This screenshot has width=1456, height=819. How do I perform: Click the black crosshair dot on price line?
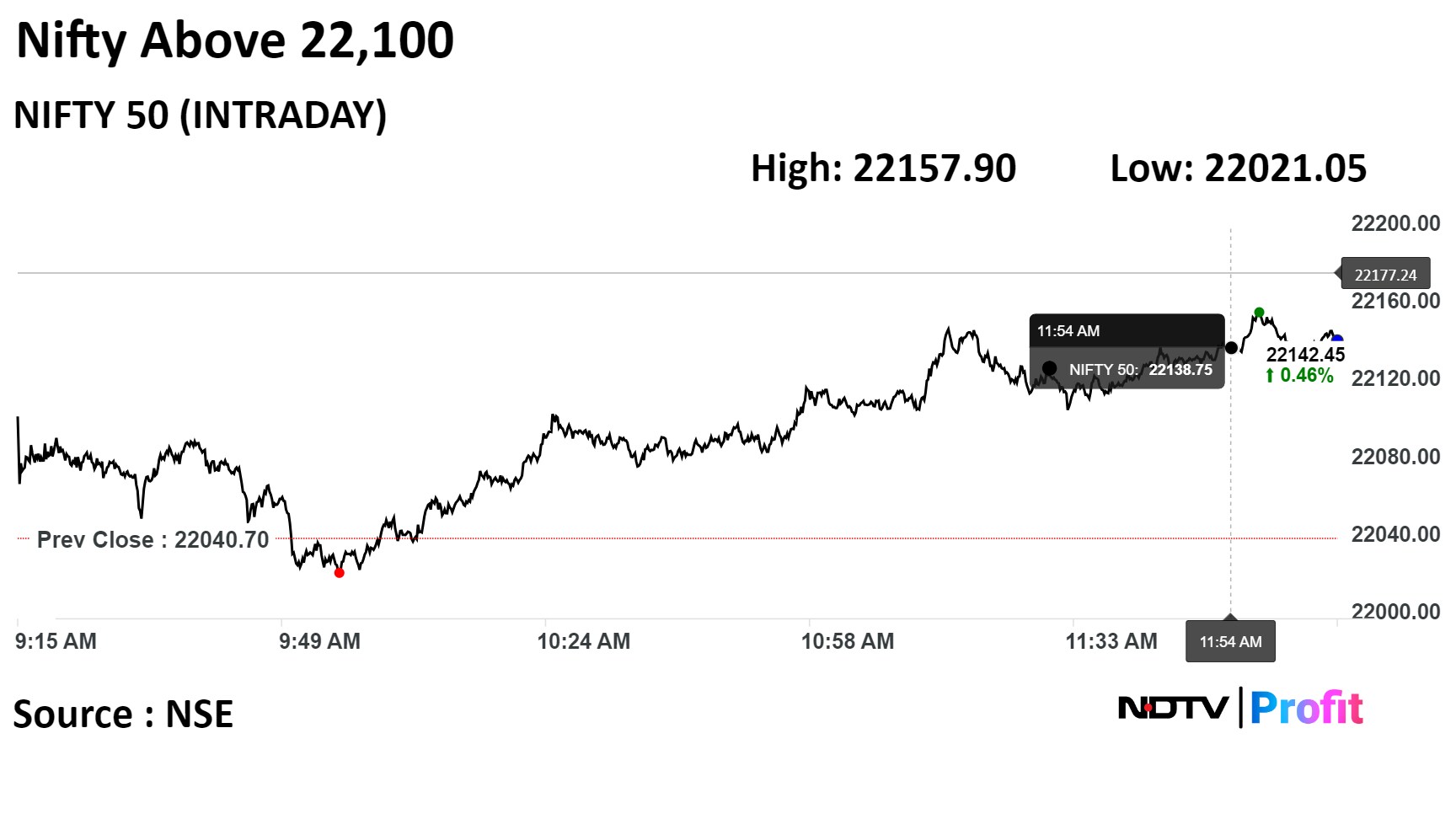[x=1231, y=348]
